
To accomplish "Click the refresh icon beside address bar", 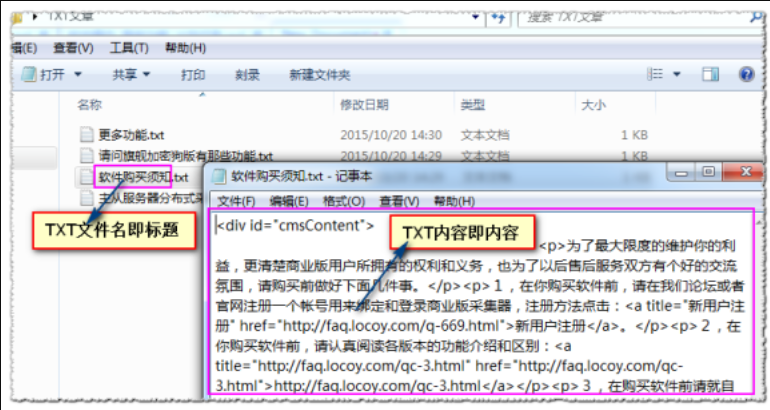I will click(495, 17).
